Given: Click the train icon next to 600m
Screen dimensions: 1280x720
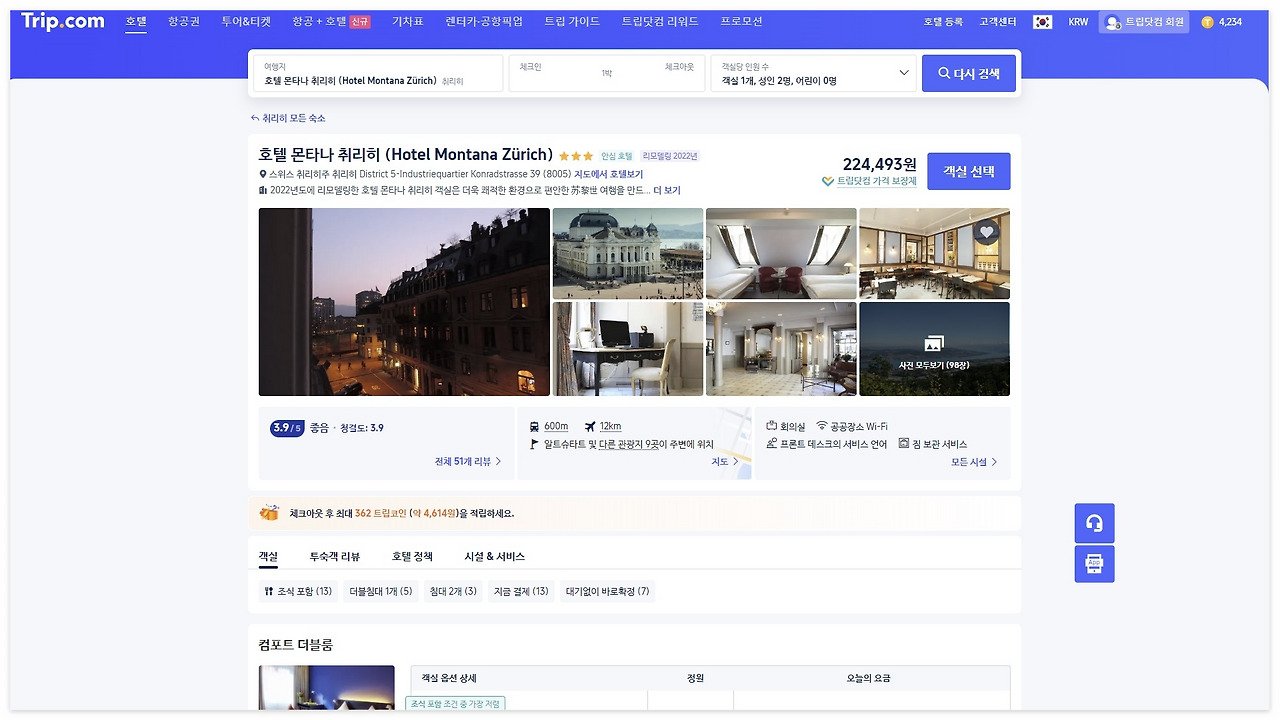Looking at the screenshot, I should click(535, 427).
